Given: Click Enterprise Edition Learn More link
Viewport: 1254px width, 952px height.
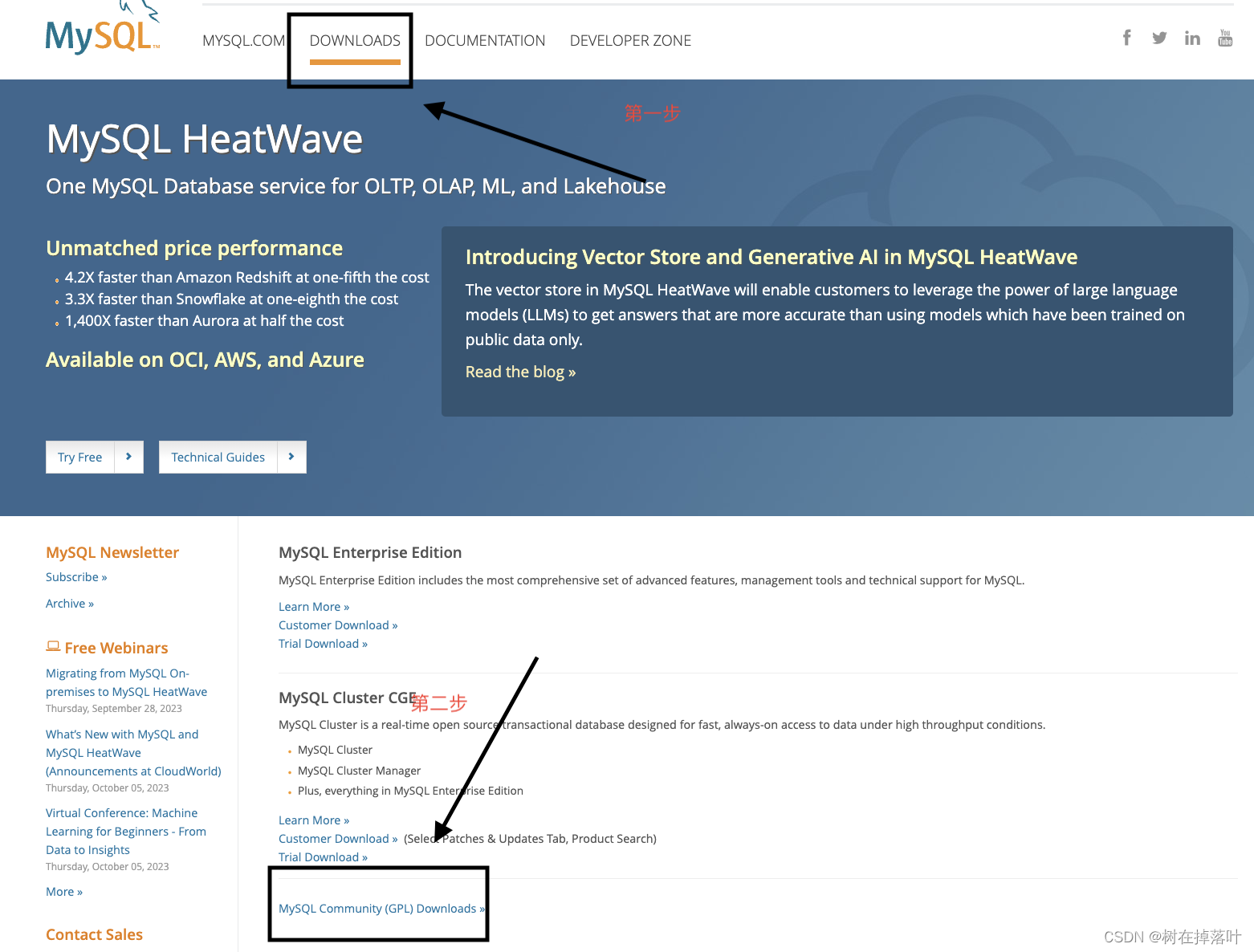Looking at the screenshot, I should pyautogui.click(x=314, y=607).
